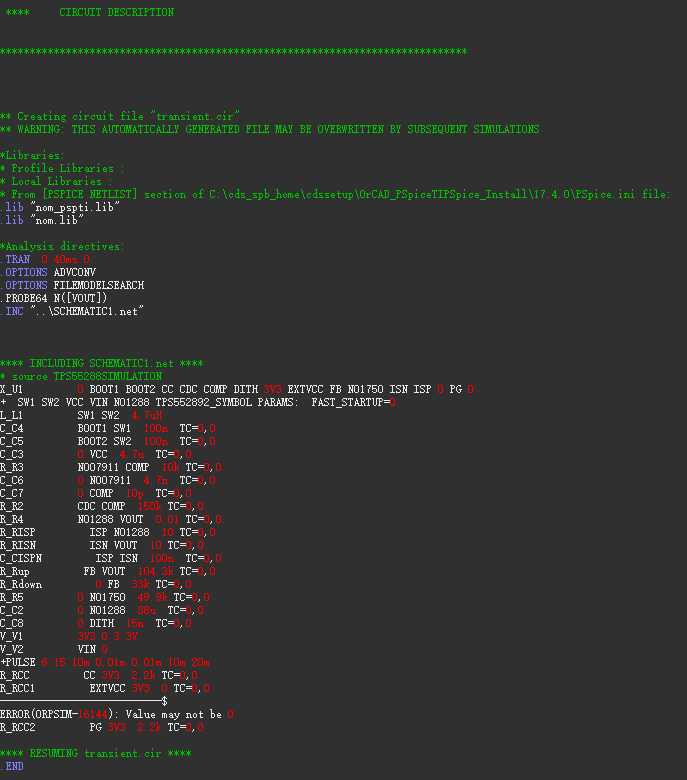Click the .PROBE64 N([VOUT]) line
The image size is (687, 780).
(x=54, y=298)
